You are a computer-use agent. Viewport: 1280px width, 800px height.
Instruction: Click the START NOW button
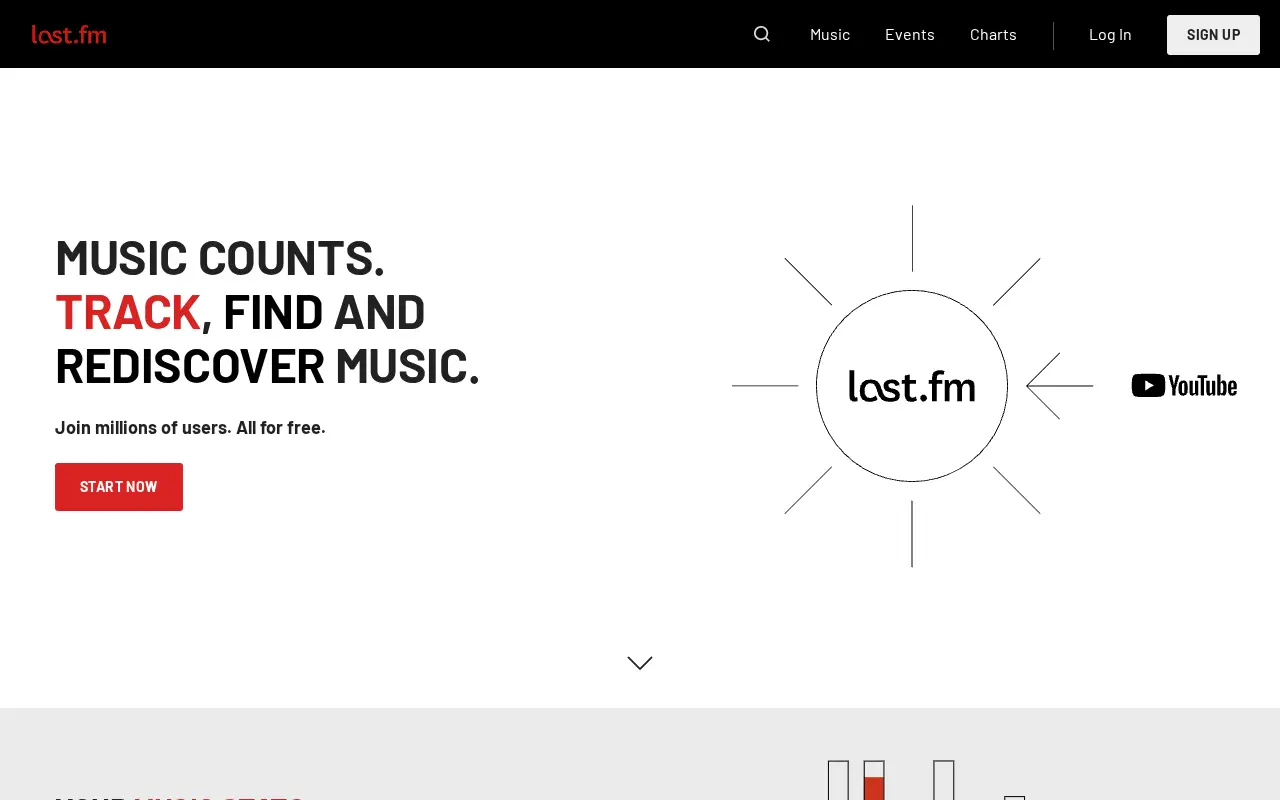119,487
